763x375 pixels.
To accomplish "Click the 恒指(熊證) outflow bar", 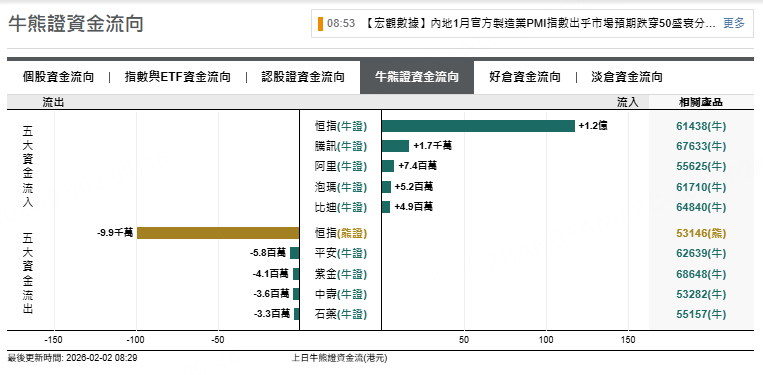I will click(218, 233).
